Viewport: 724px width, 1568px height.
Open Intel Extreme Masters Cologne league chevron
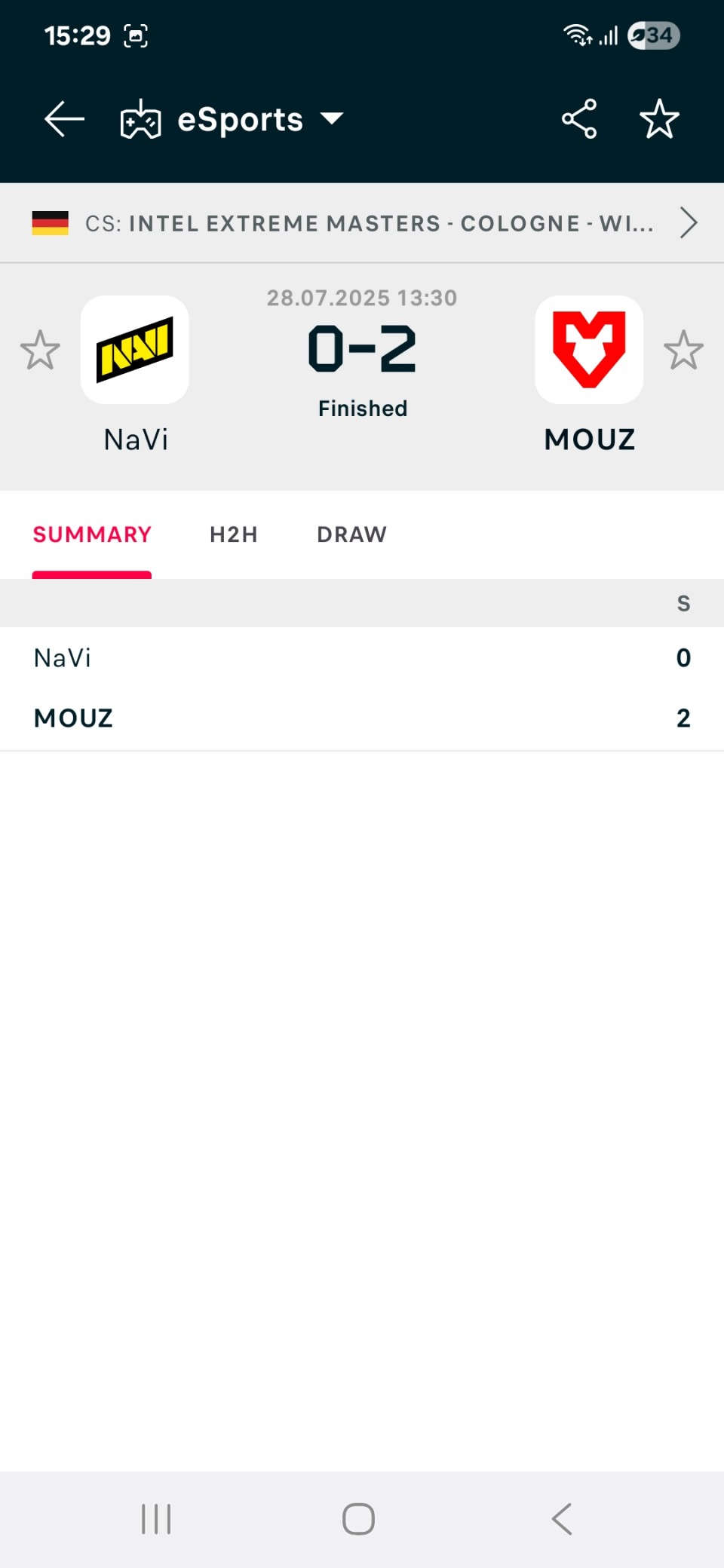click(x=688, y=223)
